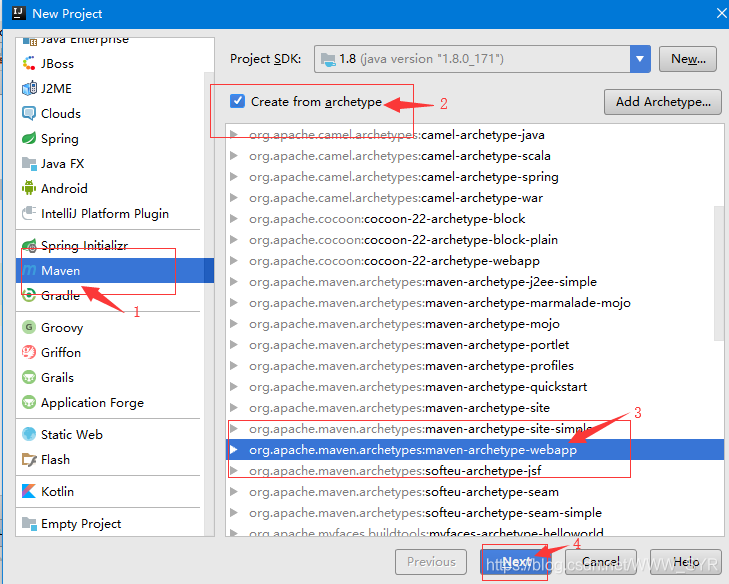The width and height of the screenshot is (729, 584).
Task: Expand maven-archetype-j2ee-simple node
Action: [234, 282]
